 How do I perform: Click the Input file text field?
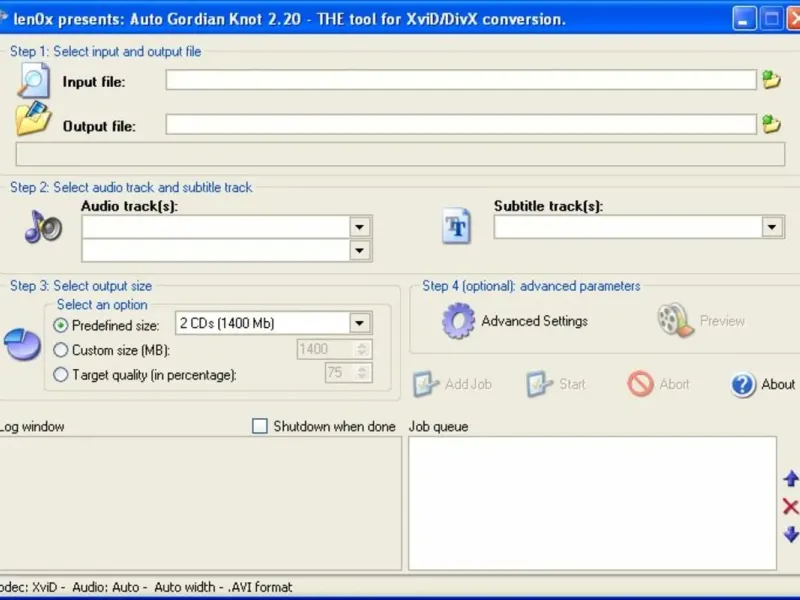(x=461, y=80)
